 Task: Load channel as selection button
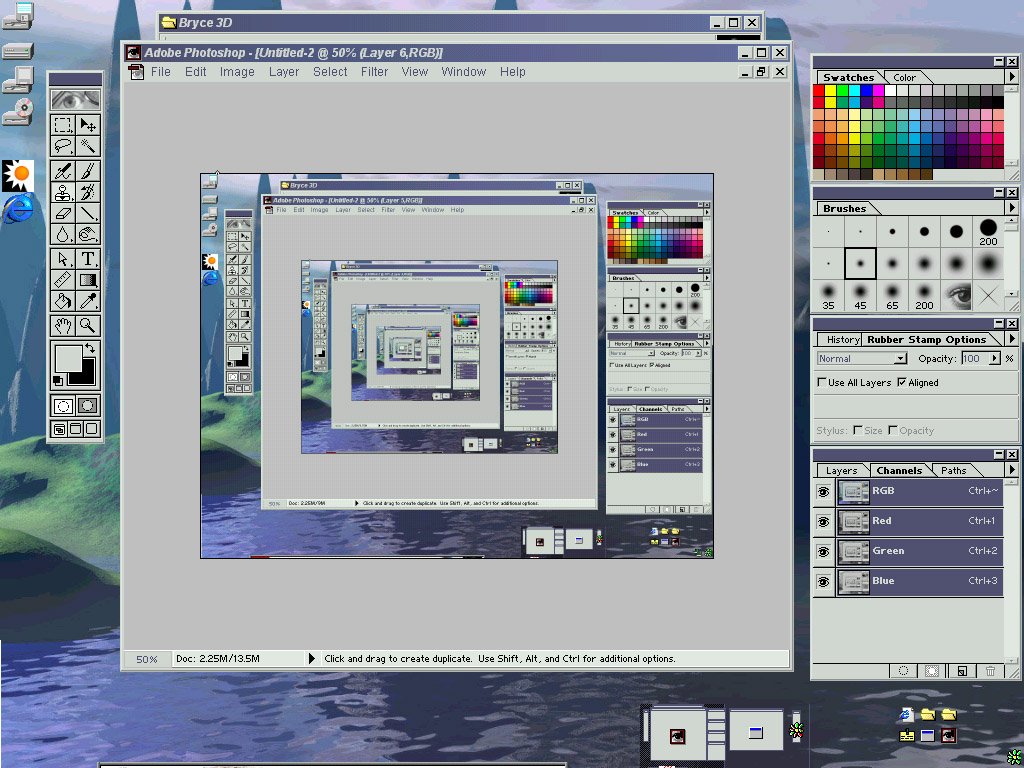click(904, 671)
